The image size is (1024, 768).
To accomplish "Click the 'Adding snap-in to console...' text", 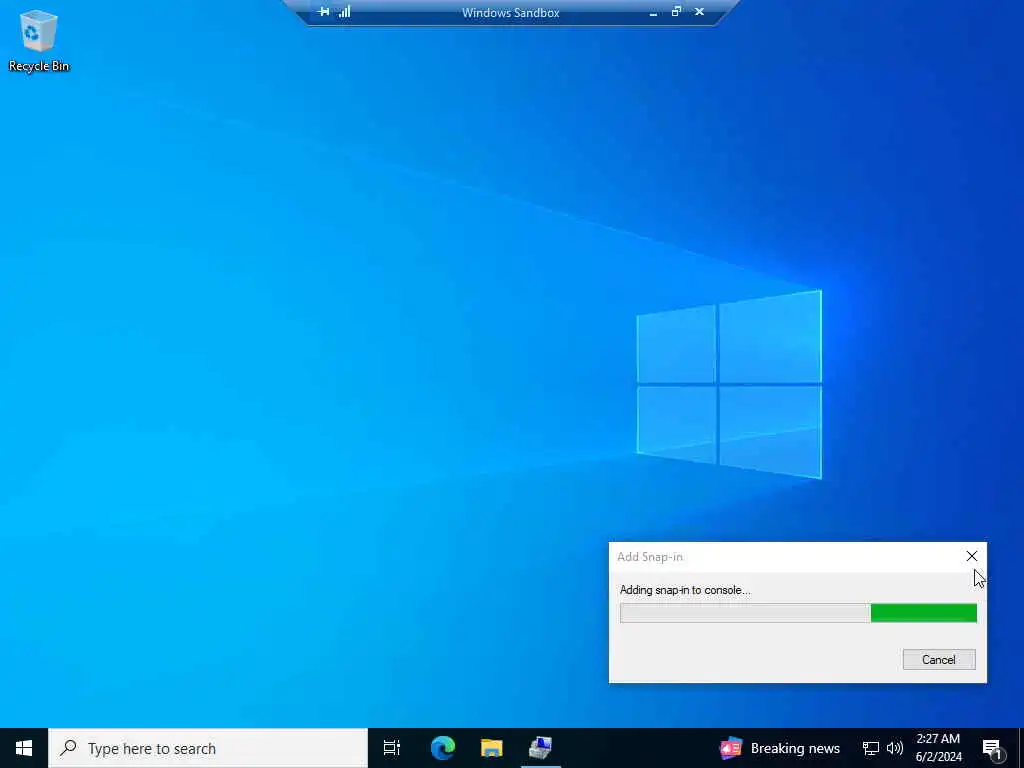I will [685, 590].
